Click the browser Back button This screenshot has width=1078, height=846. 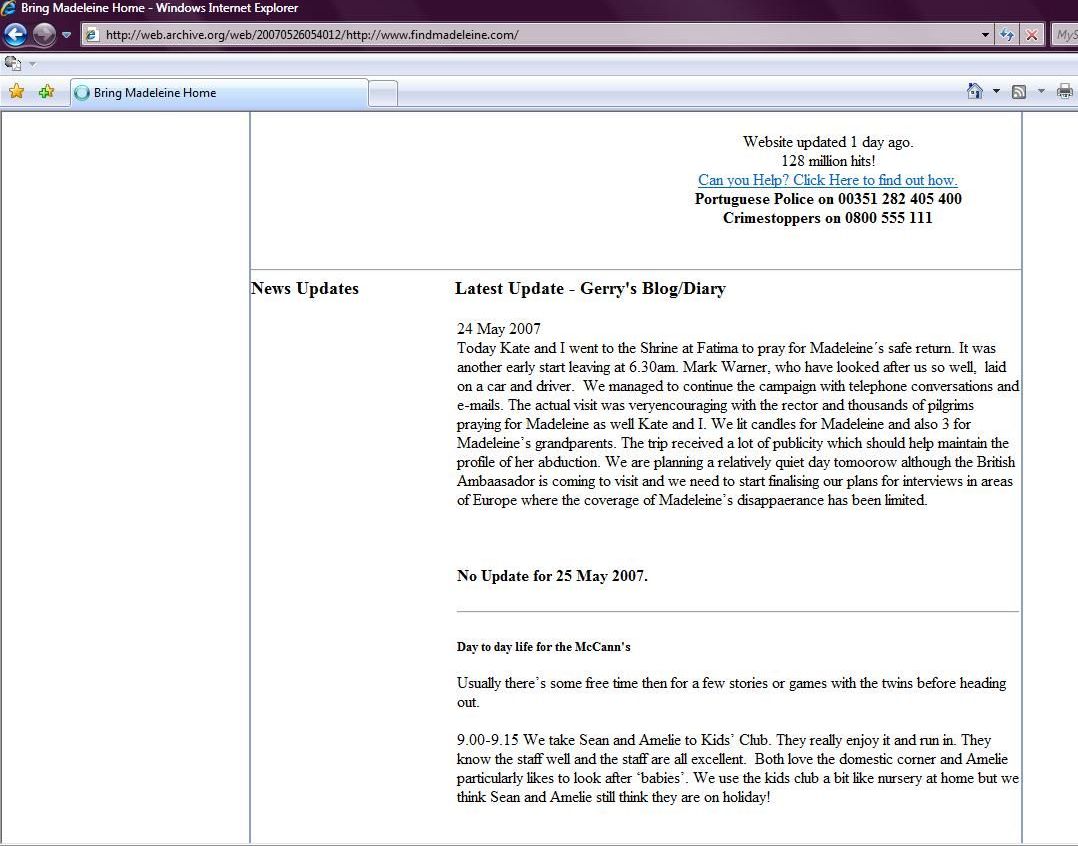pos(15,35)
